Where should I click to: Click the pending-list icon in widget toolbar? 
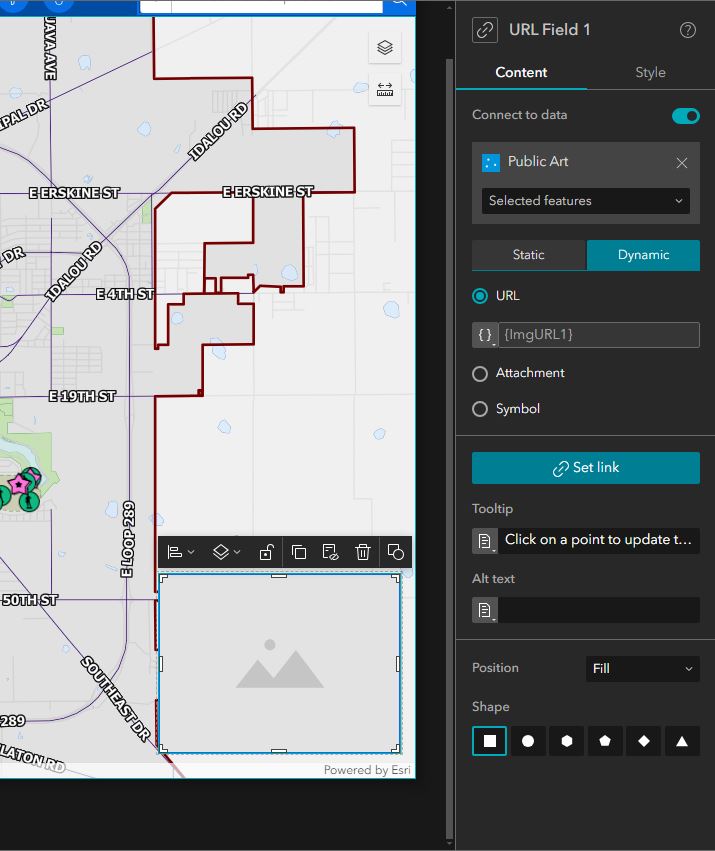pos(330,552)
